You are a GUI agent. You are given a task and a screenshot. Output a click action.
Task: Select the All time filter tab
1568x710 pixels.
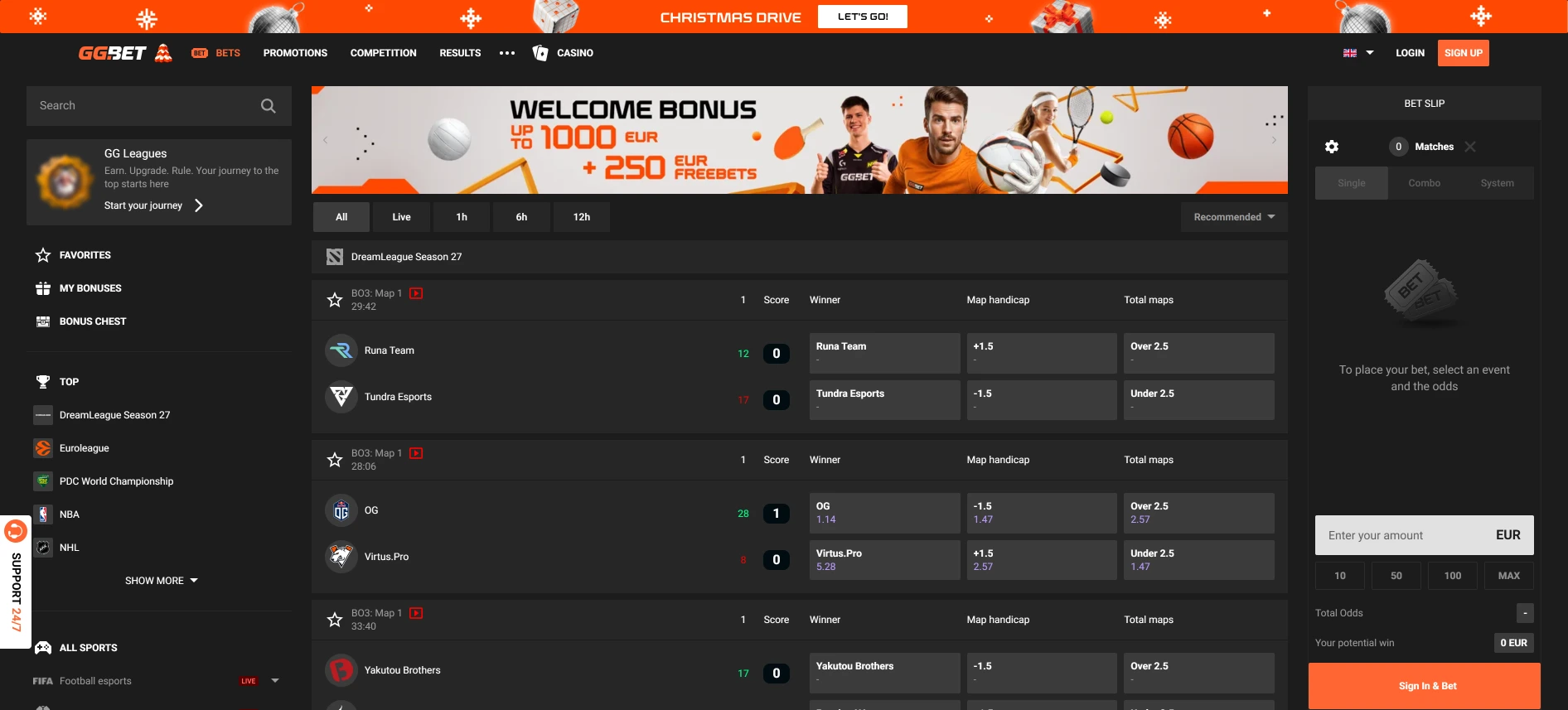(x=341, y=217)
